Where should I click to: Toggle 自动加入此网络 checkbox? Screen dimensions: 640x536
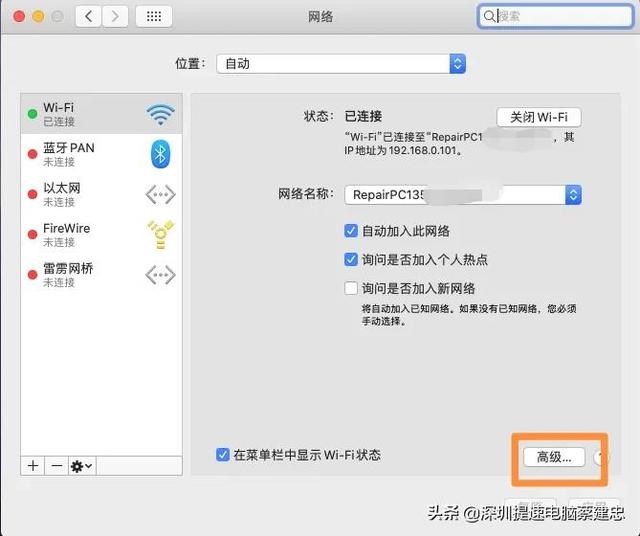pyautogui.click(x=351, y=231)
